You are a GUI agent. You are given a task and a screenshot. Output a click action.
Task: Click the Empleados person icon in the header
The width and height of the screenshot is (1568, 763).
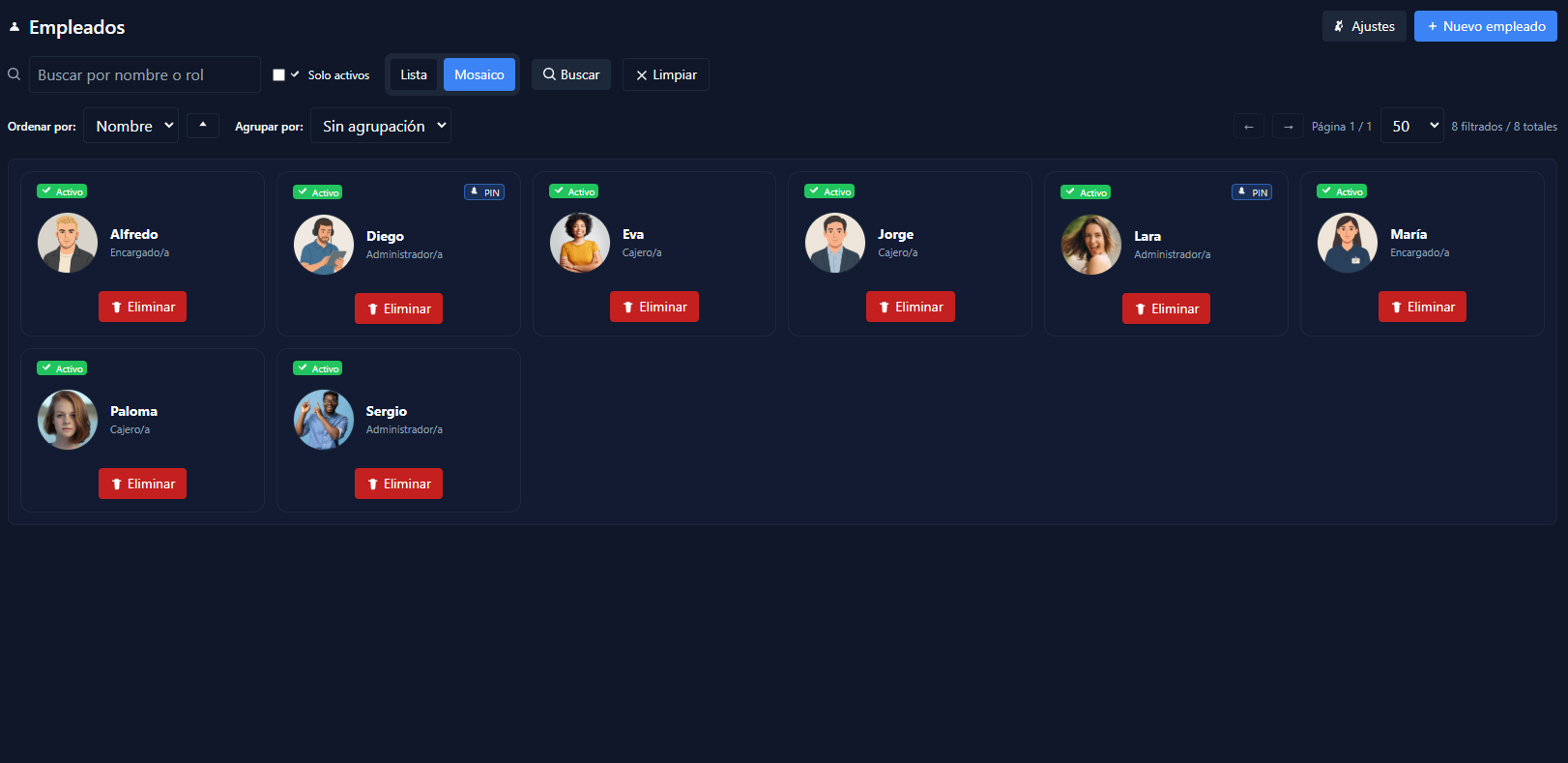(15, 27)
